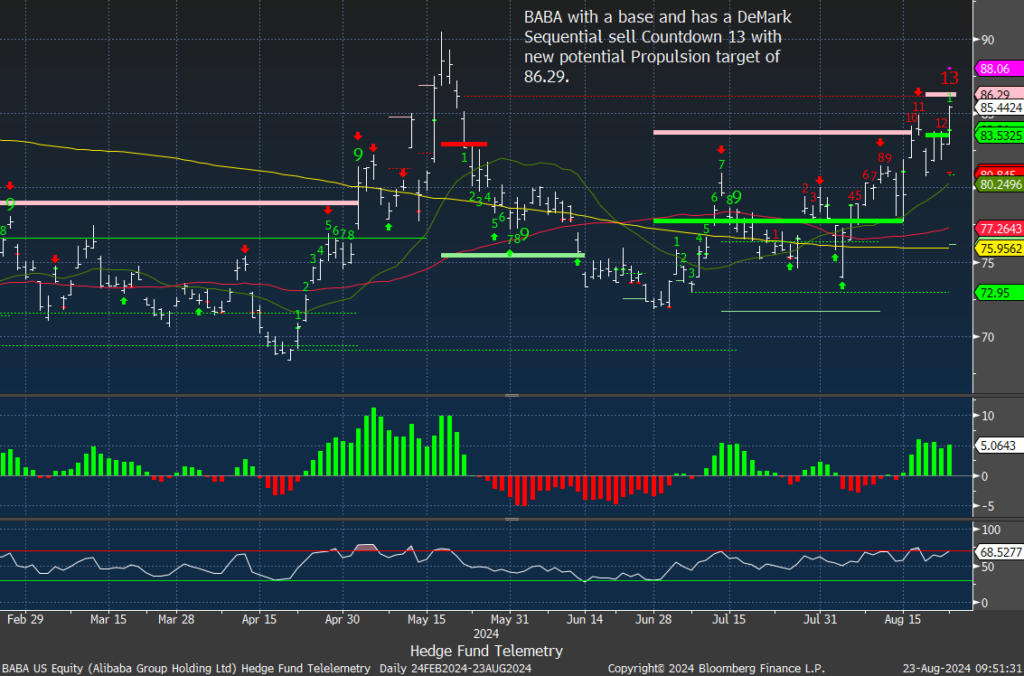Click the magenta 88.06 price label
1024x676 pixels.
click(999, 68)
